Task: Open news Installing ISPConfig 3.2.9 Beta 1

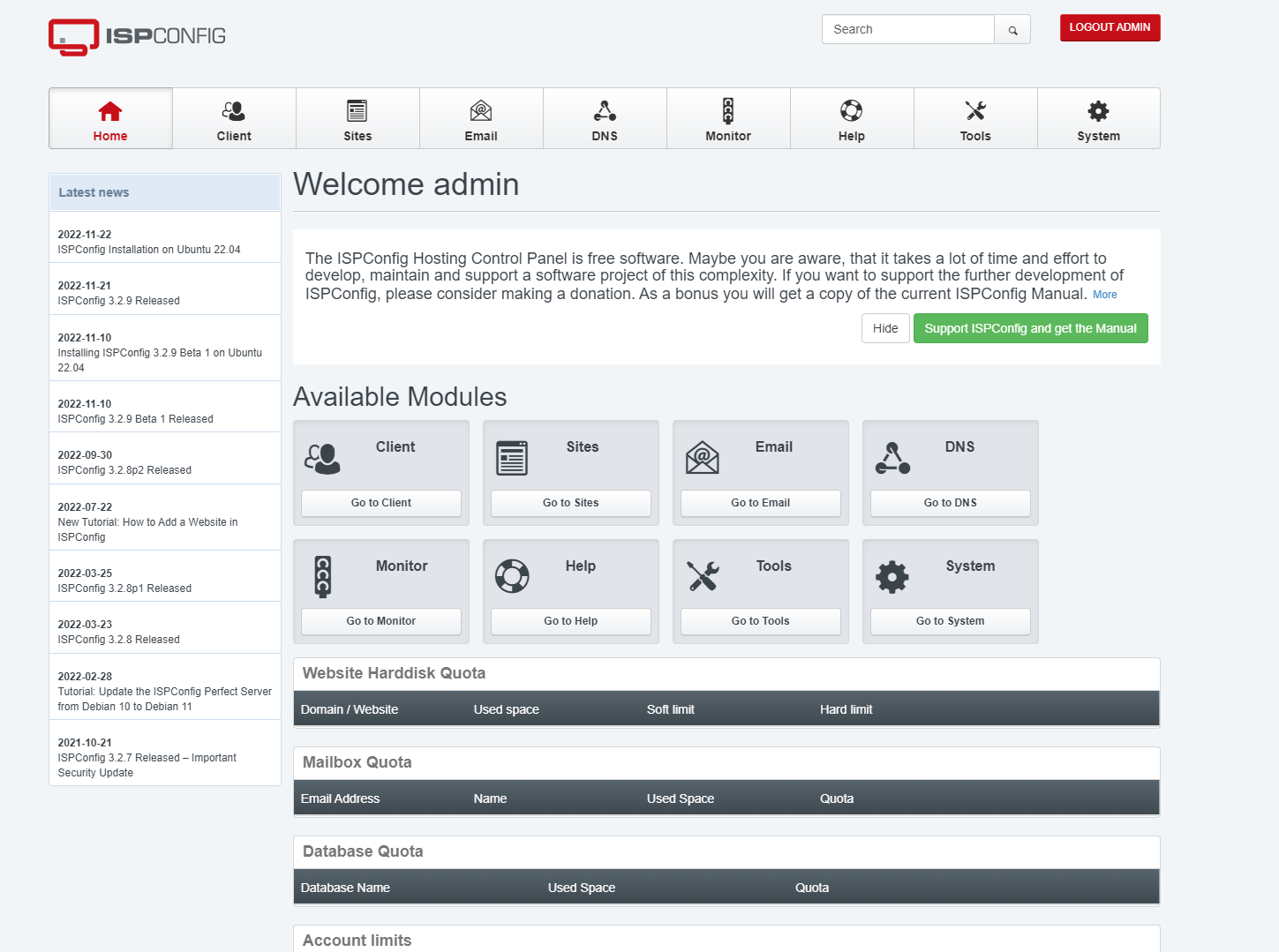Action: (x=160, y=360)
